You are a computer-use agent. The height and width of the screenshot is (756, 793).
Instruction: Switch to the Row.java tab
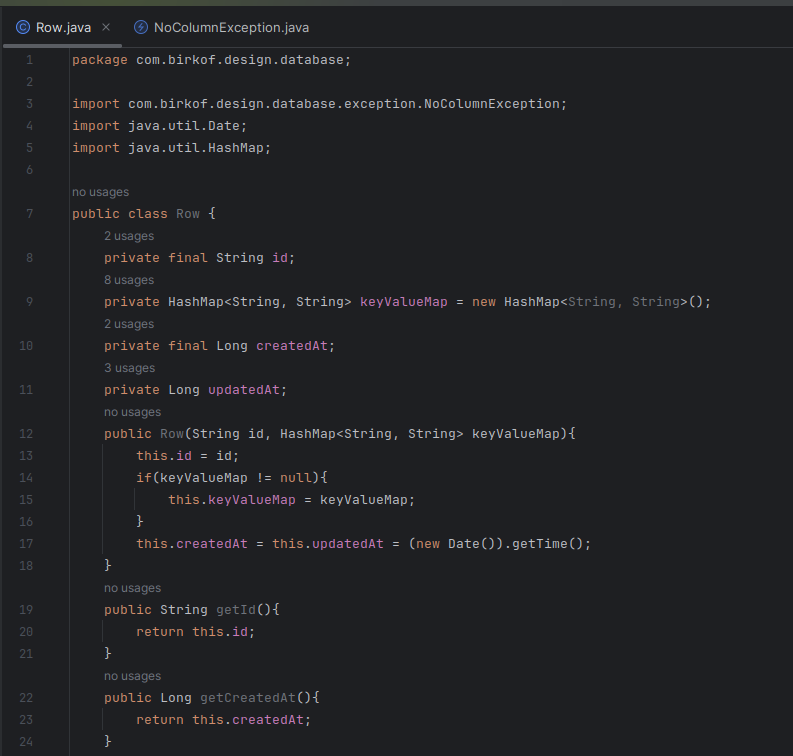point(63,27)
